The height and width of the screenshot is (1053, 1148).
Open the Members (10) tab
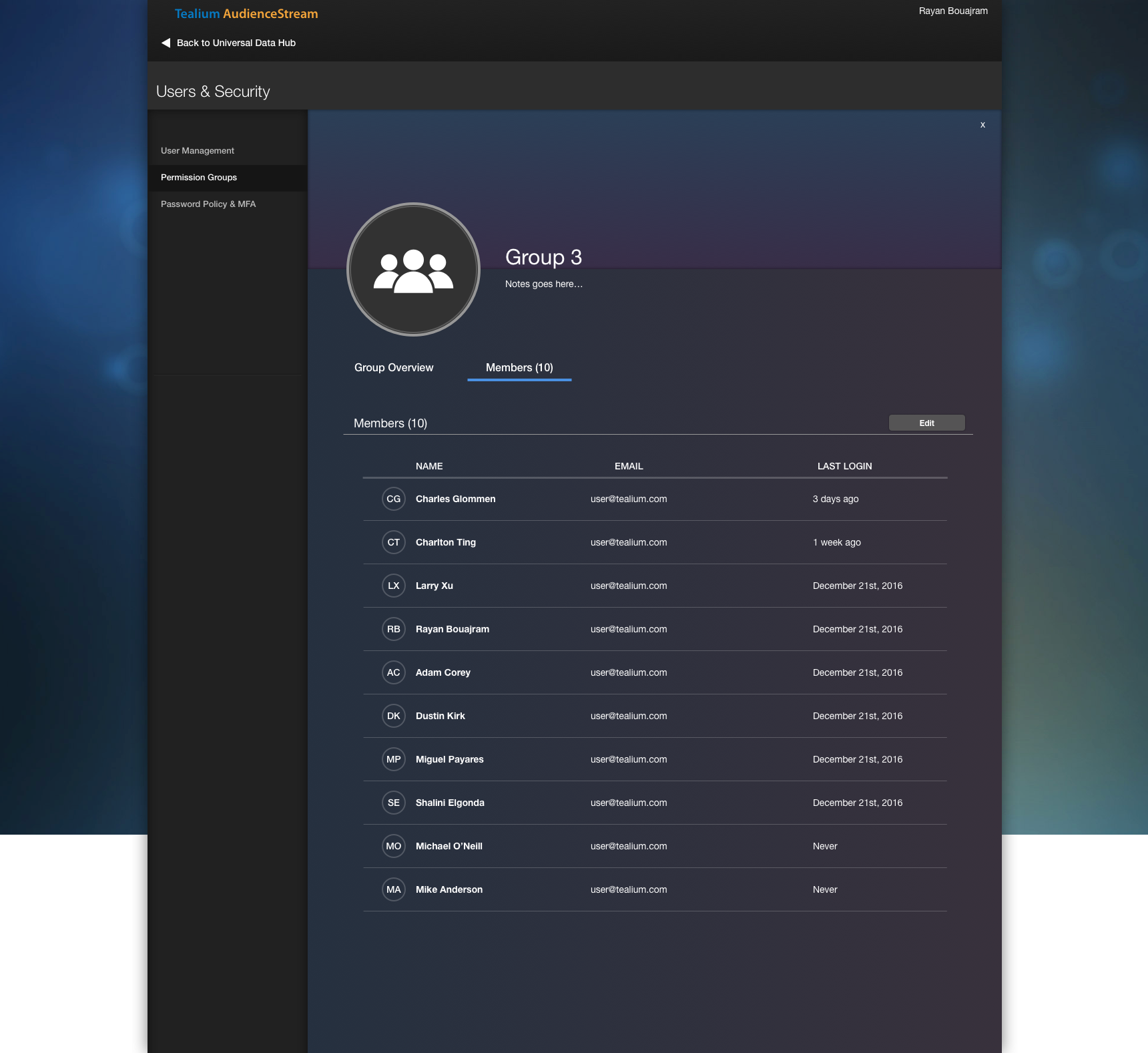click(519, 367)
